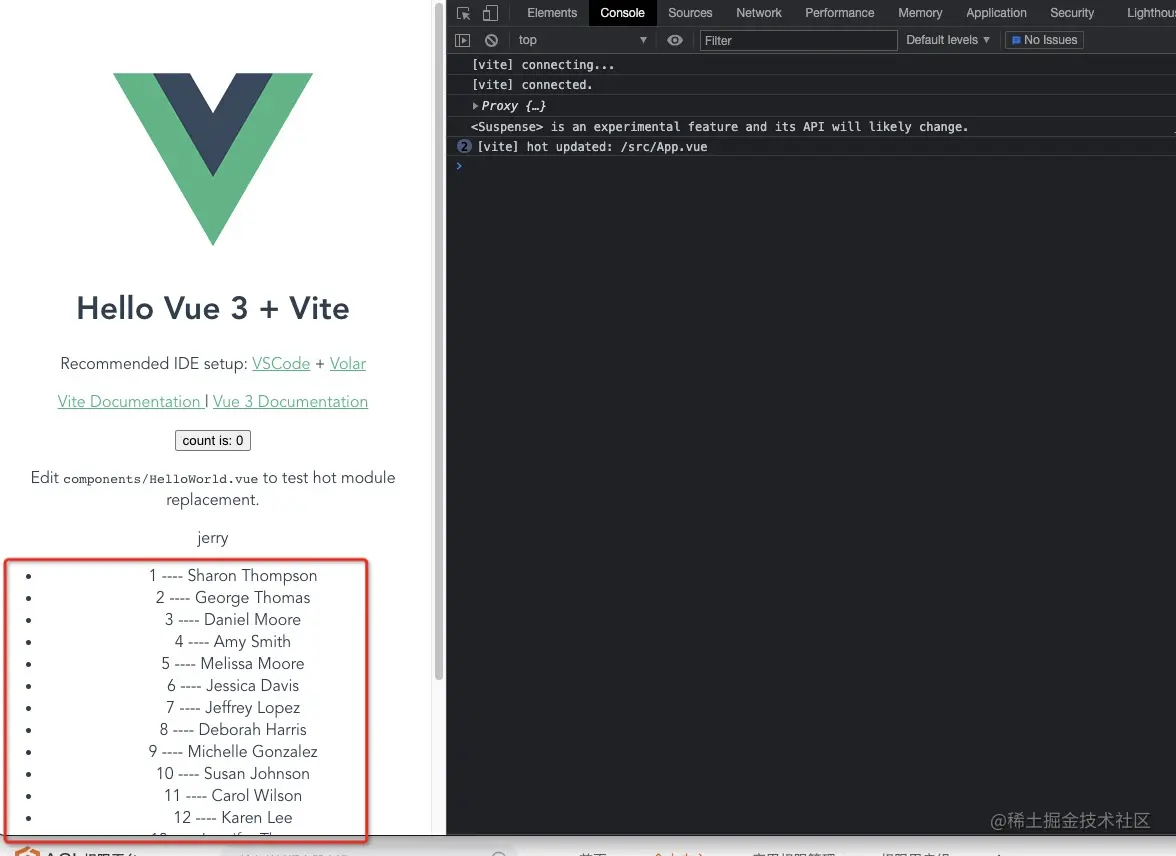Viewport: 1176px width, 856px height.
Task: Click the '[vite] connecting...' log line
Action: [x=543, y=65]
